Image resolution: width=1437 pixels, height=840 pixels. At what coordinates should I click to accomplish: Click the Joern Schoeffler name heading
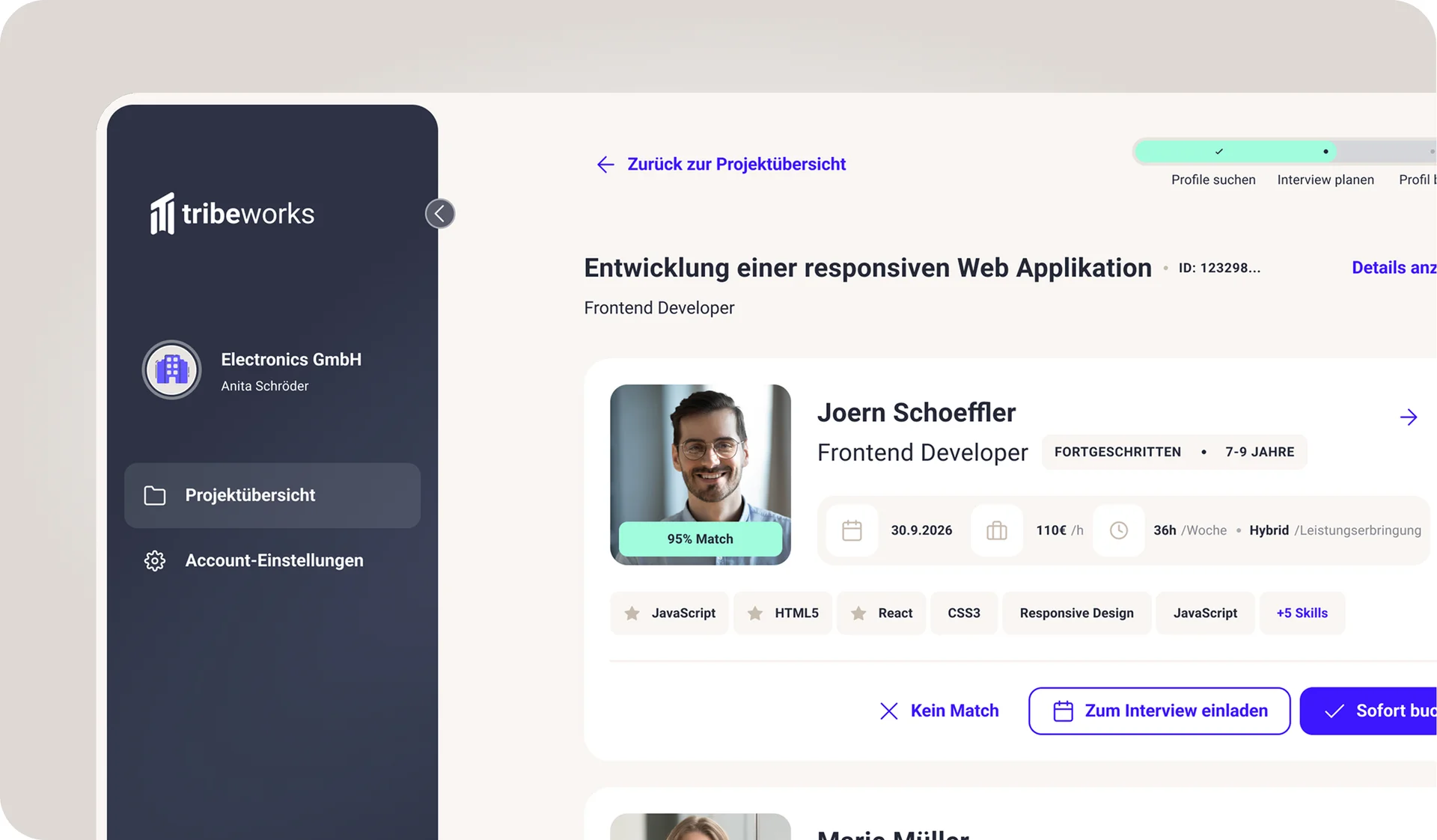tap(916, 413)
